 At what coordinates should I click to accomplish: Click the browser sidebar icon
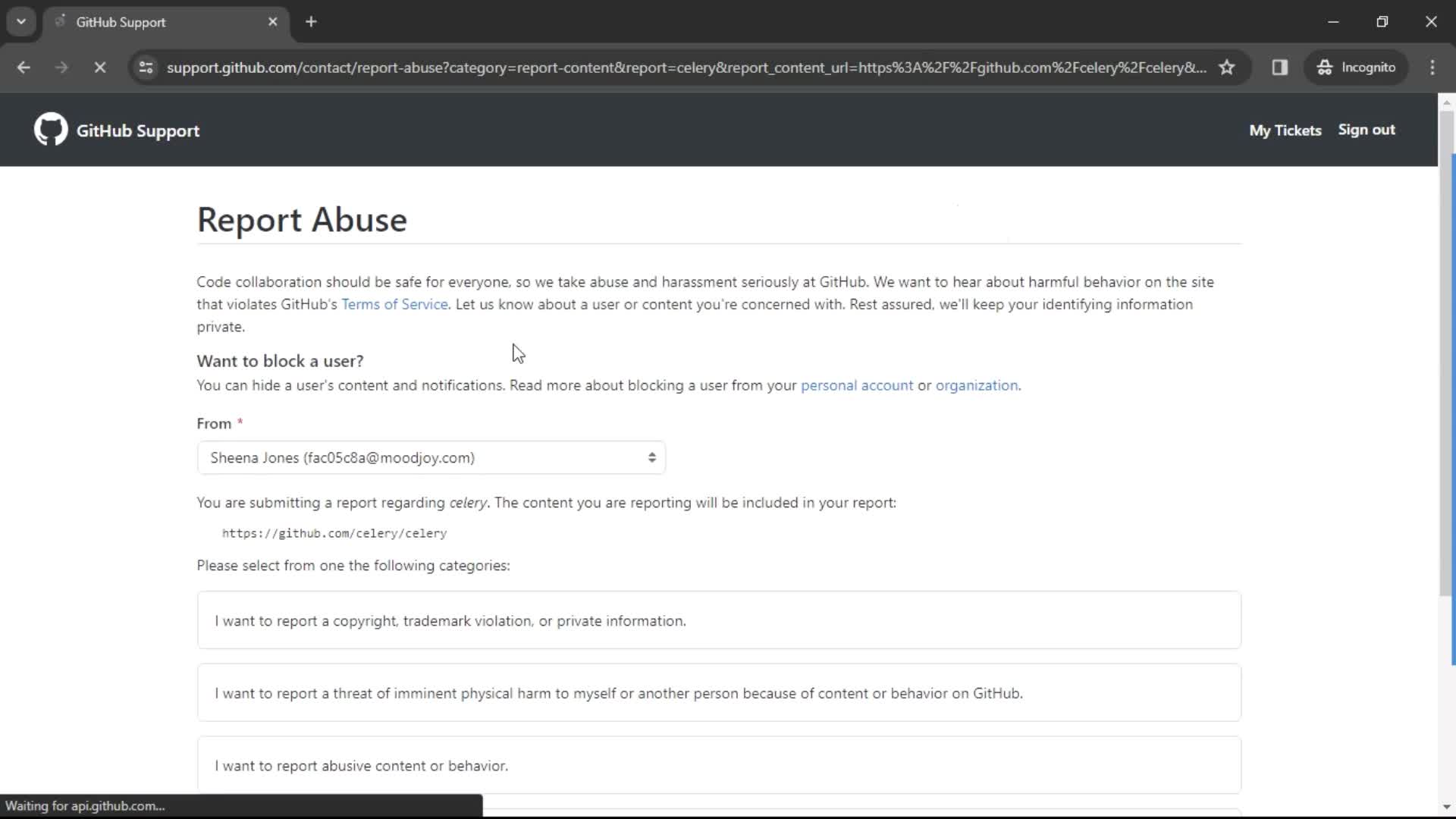[1280, 67]
